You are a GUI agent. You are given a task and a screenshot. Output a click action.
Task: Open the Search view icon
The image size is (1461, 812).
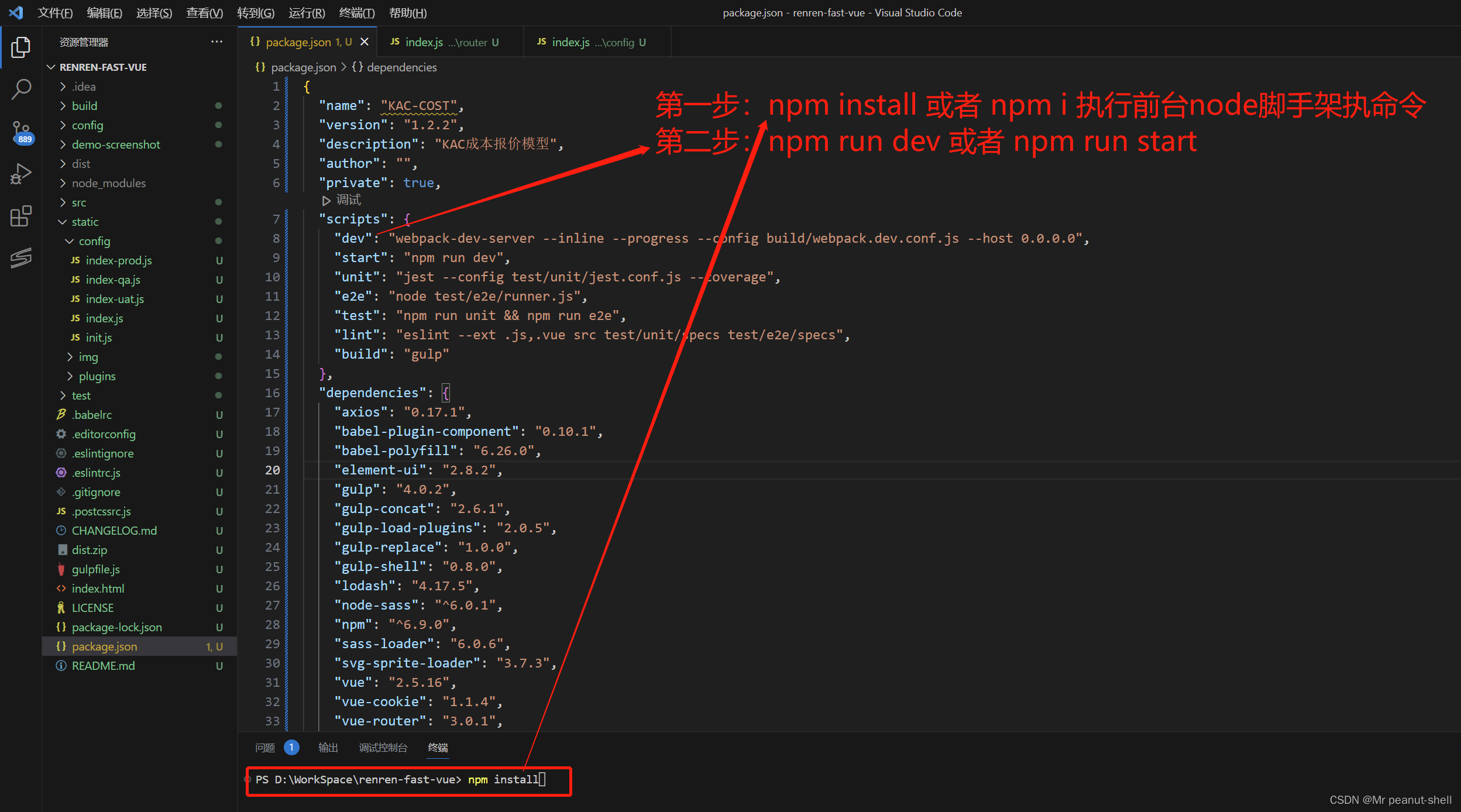20,90
